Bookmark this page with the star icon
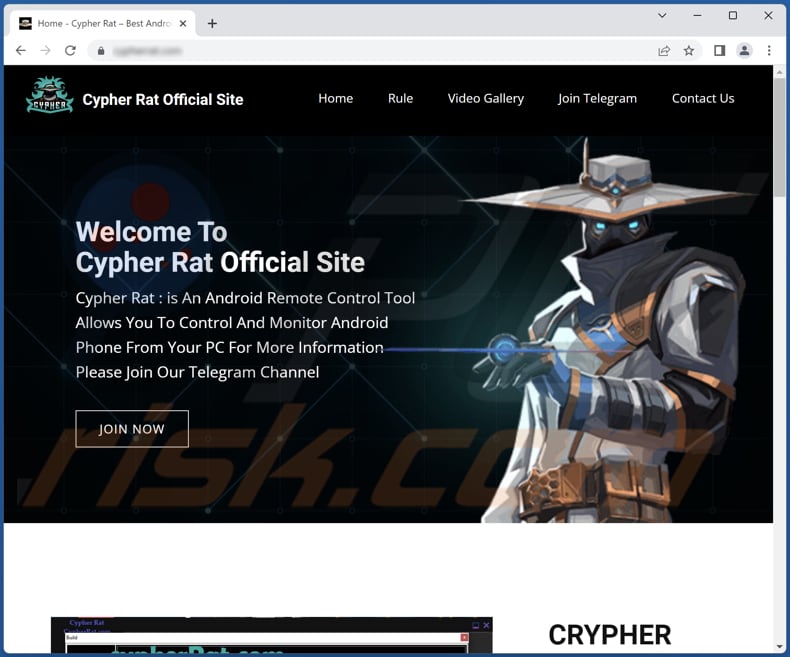The height and width of the screenshot is (657, 790). pyautogui.click(x=689, y=50)
